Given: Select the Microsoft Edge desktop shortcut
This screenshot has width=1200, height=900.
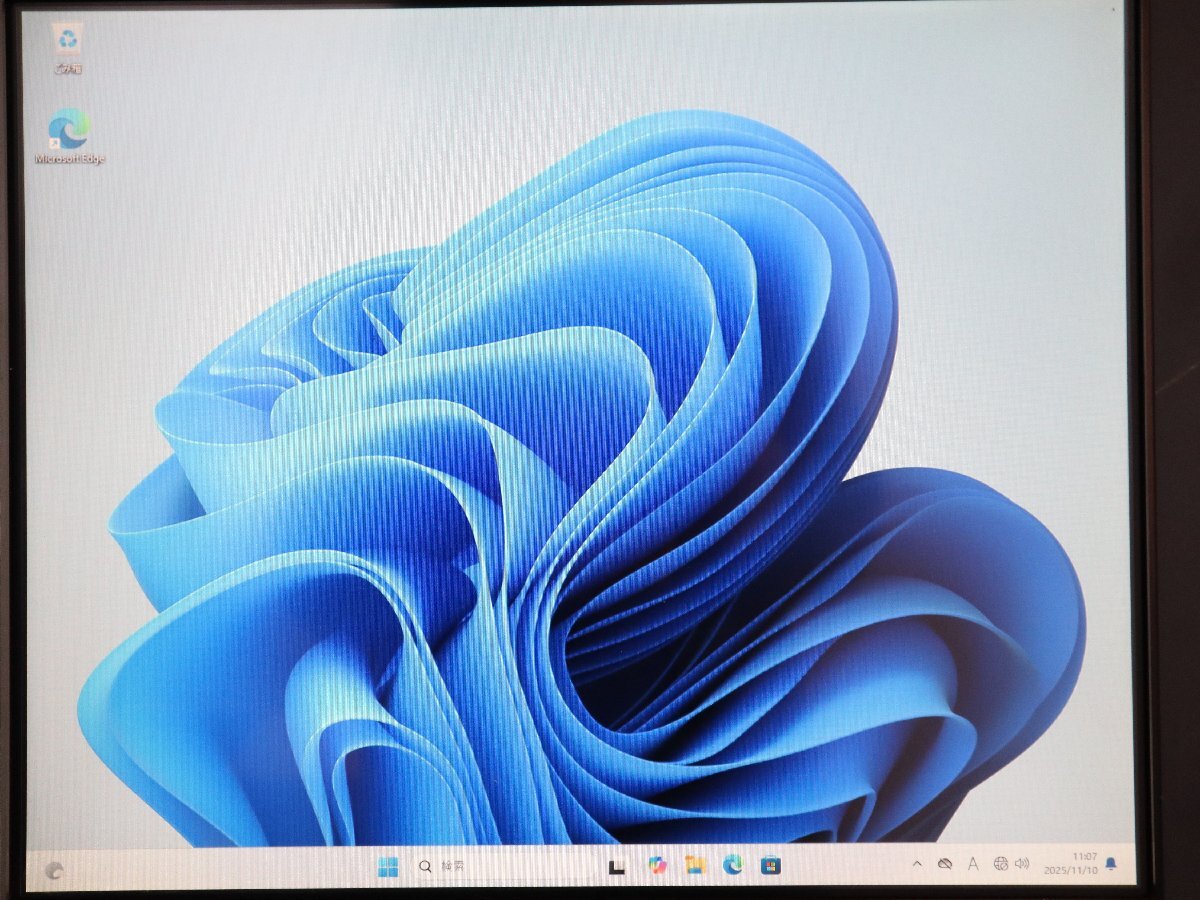Looking at the screenshot, I should point(69,137).
